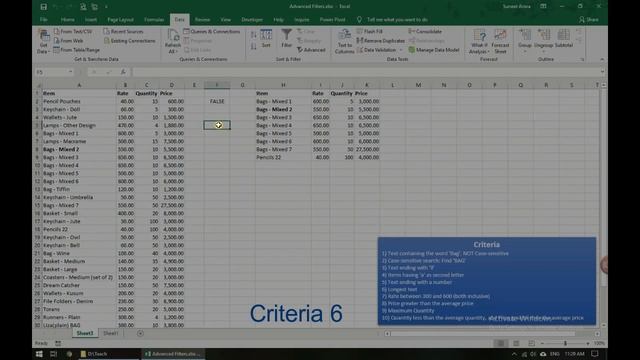This screenshot has width=640, height=360.
Task: Open the Sort dialog
Action: [x=266, y=39]
